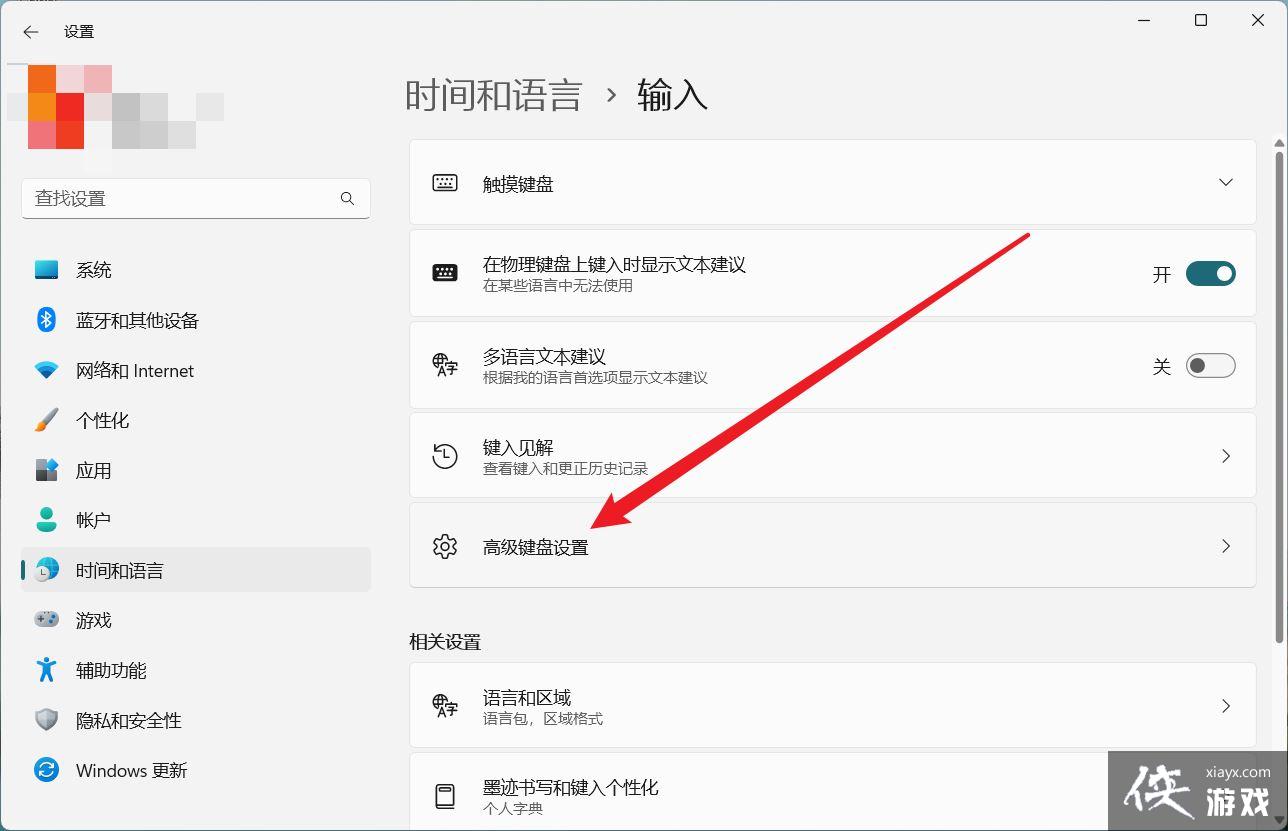Disable 在物理键盘上键入时显示文本建议

pos(1210,273)
